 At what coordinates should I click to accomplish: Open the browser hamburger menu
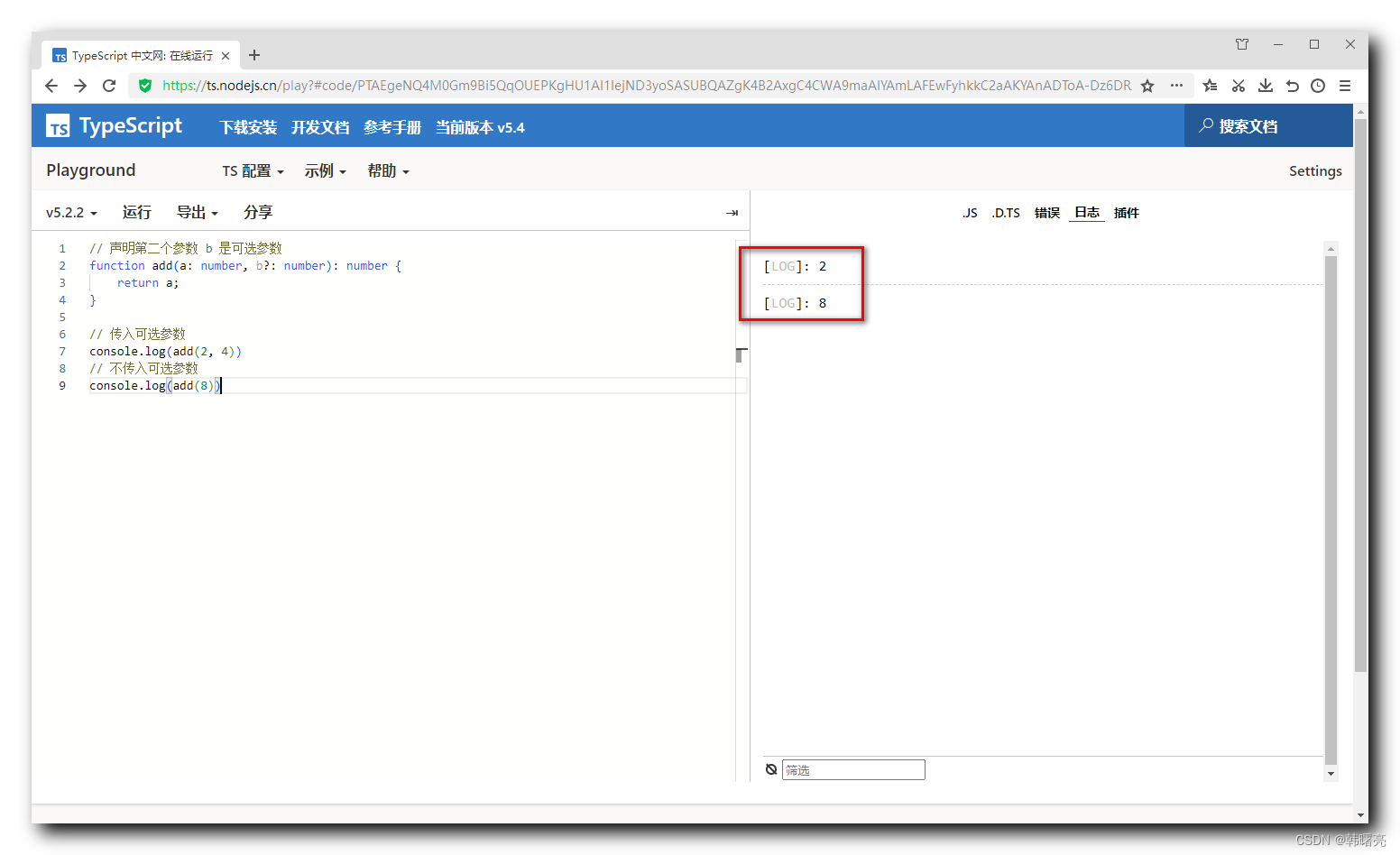pos(1345,86)
